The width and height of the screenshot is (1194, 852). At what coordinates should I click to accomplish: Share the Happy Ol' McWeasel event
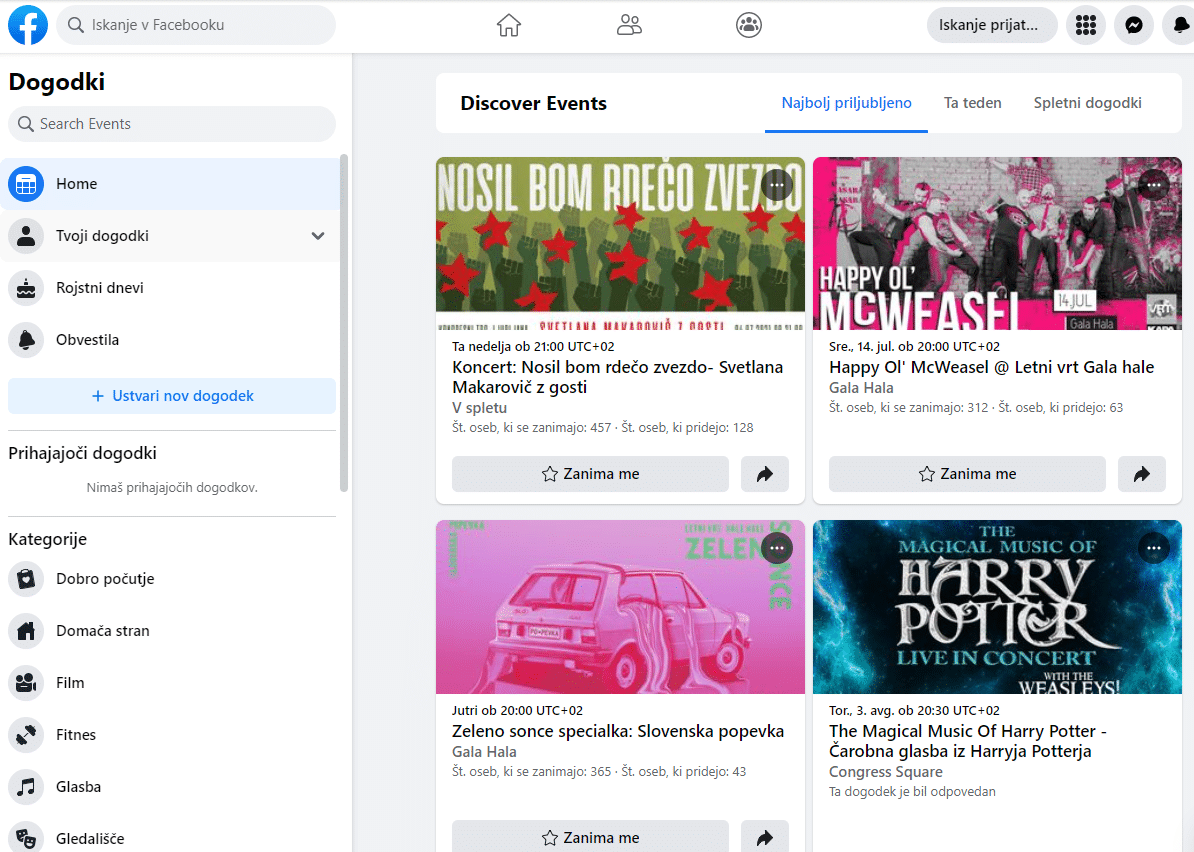click(x=1141, y=474)
